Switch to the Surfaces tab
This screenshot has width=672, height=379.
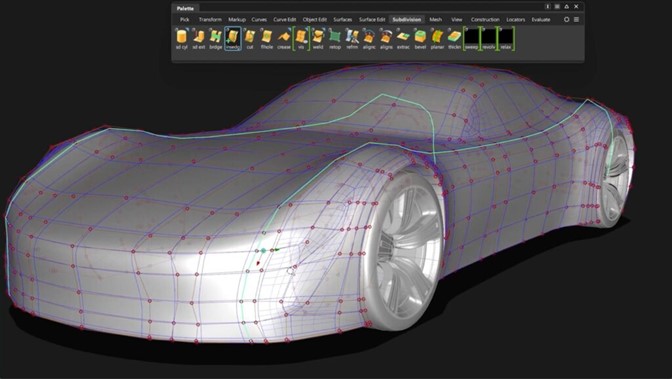(342, 19)
